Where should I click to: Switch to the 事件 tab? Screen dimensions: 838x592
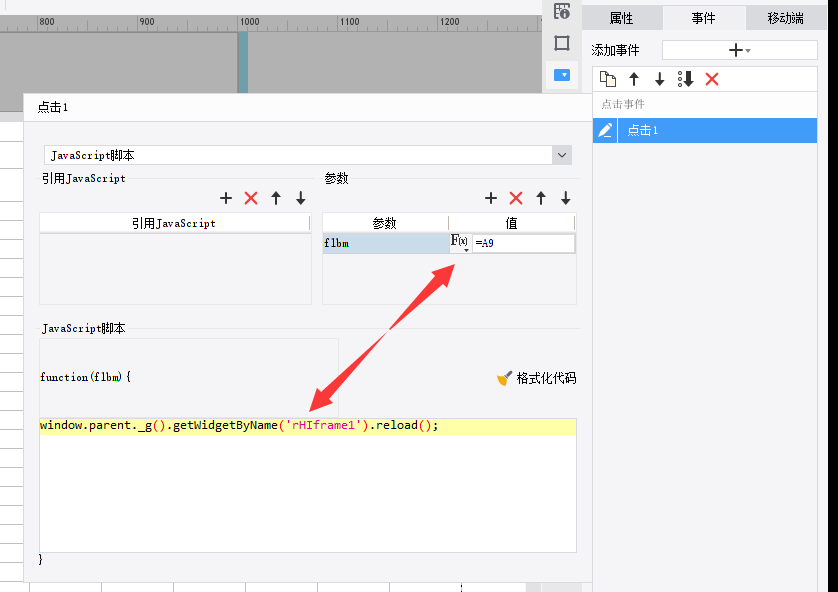point(703,18)
